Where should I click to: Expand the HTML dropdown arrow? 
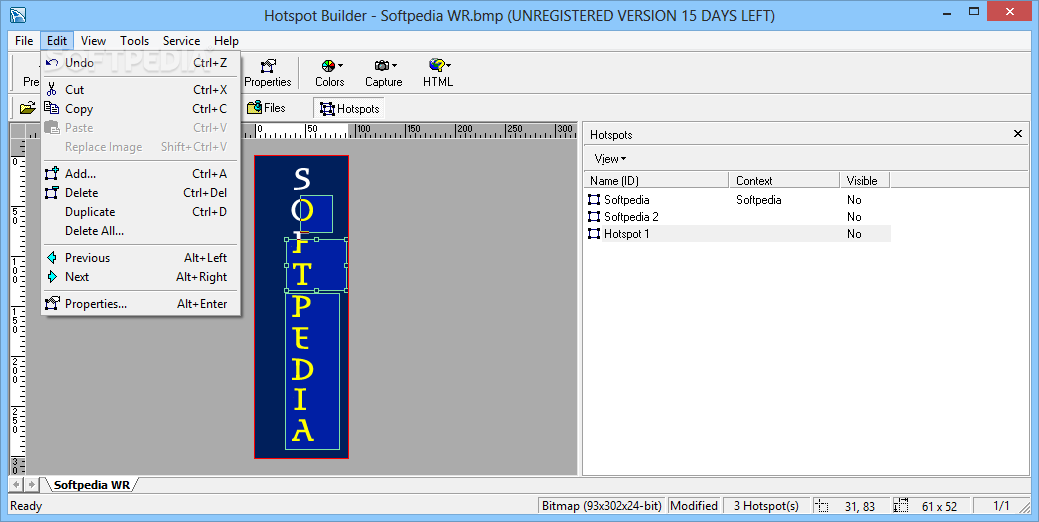click(x=449, y=66)
